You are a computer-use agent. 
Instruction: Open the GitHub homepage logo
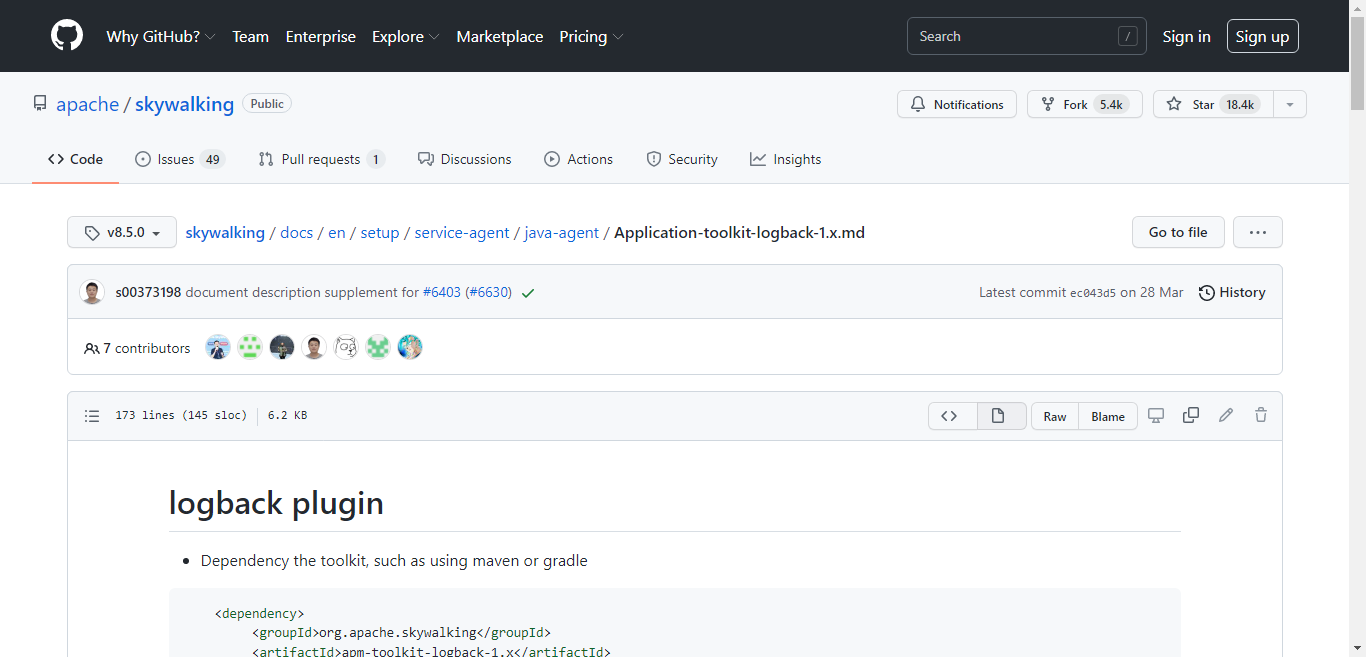[67, 36]
